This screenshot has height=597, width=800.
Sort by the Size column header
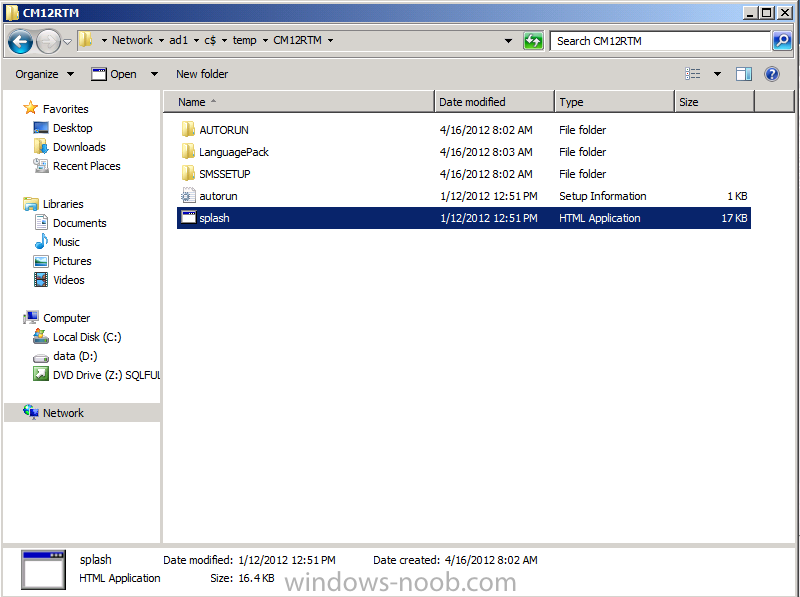[x=714, y=102]
